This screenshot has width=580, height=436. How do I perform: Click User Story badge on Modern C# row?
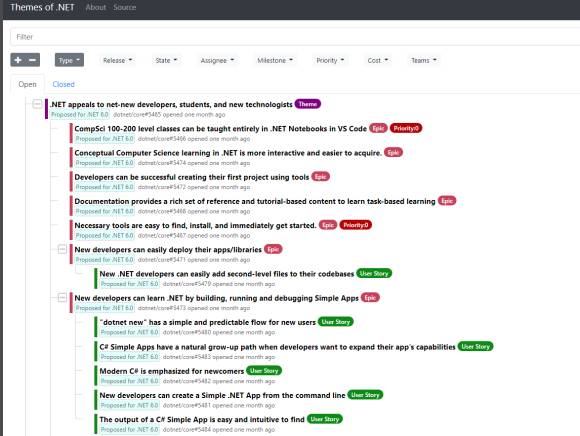tap(264, 371)
